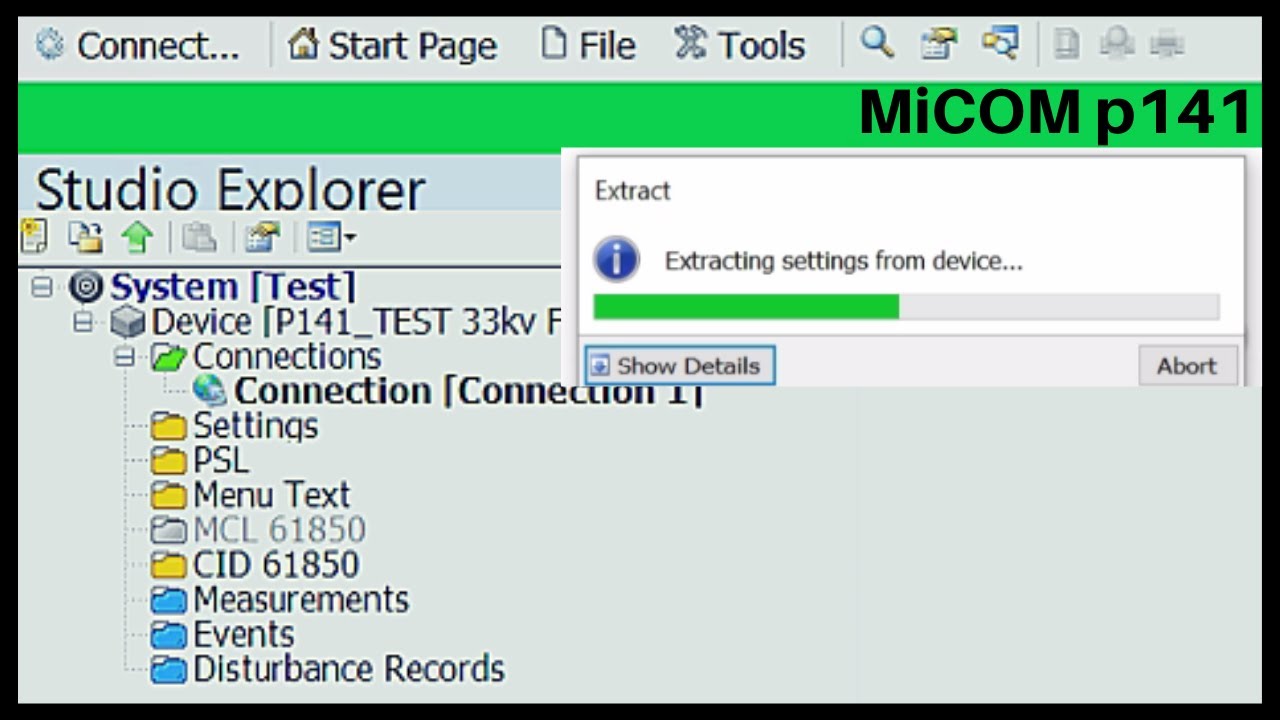Select the greyed MCL 61850 label

pyautogui.click(x=279, y=530)
